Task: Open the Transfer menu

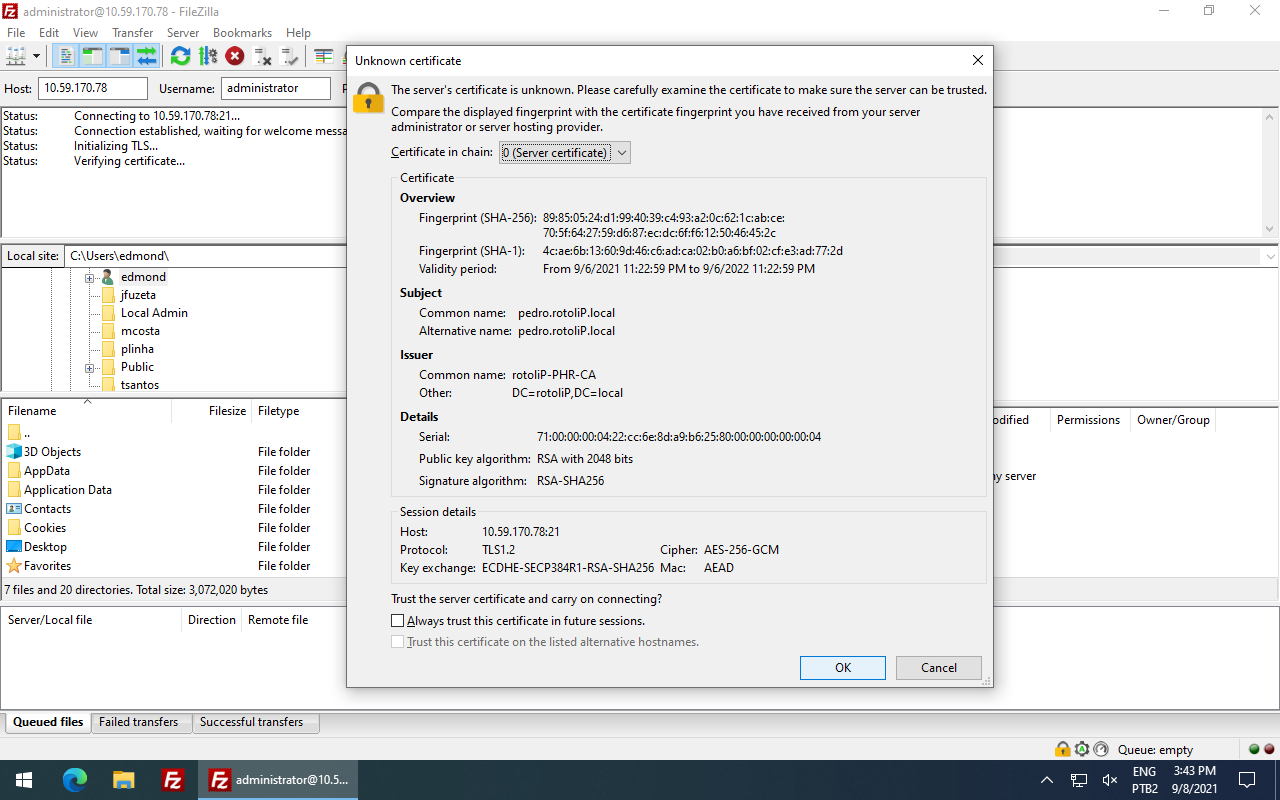Action: (132, 32)
